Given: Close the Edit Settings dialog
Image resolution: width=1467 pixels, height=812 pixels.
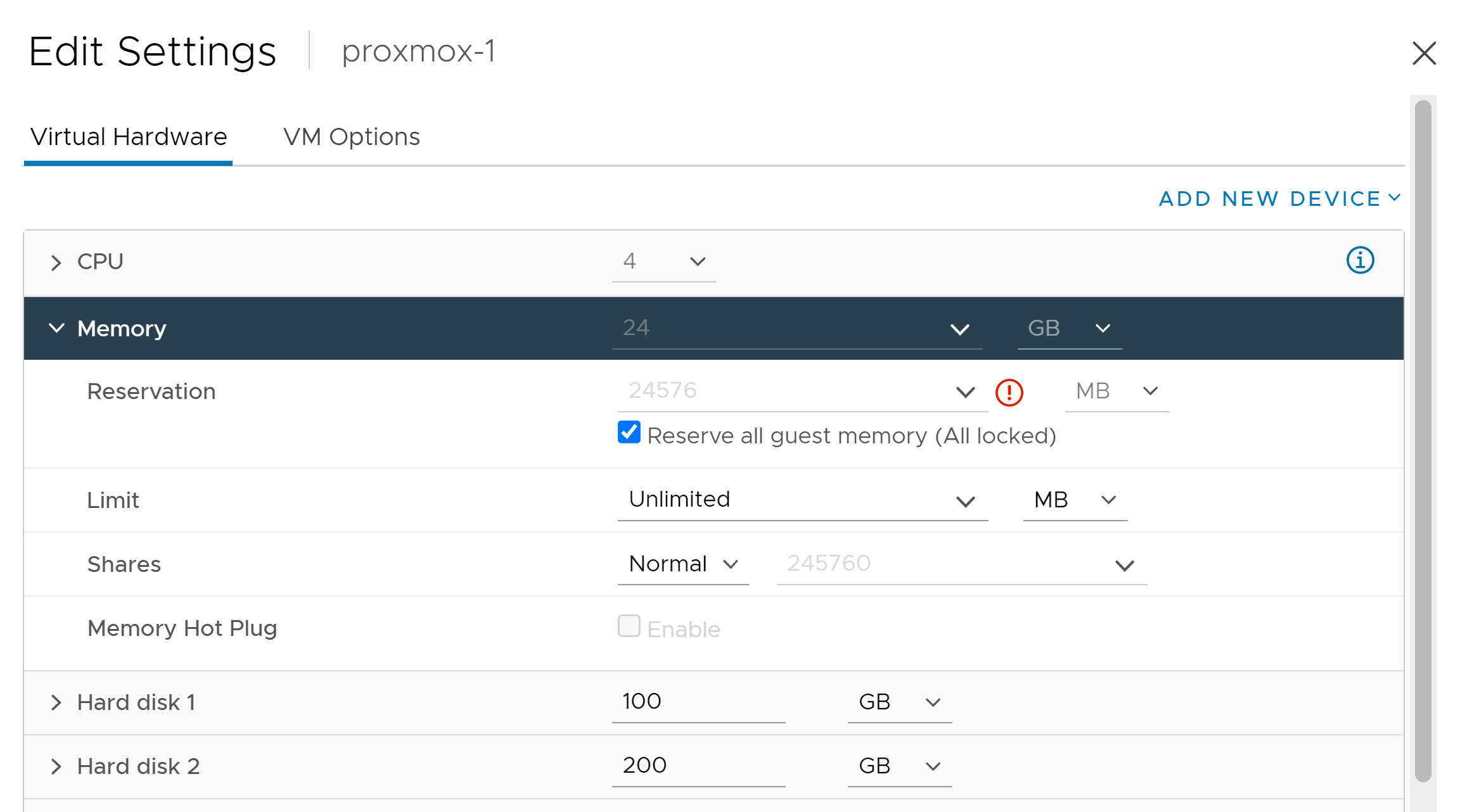Looking at the screenshot, I should pos(1424,53).
